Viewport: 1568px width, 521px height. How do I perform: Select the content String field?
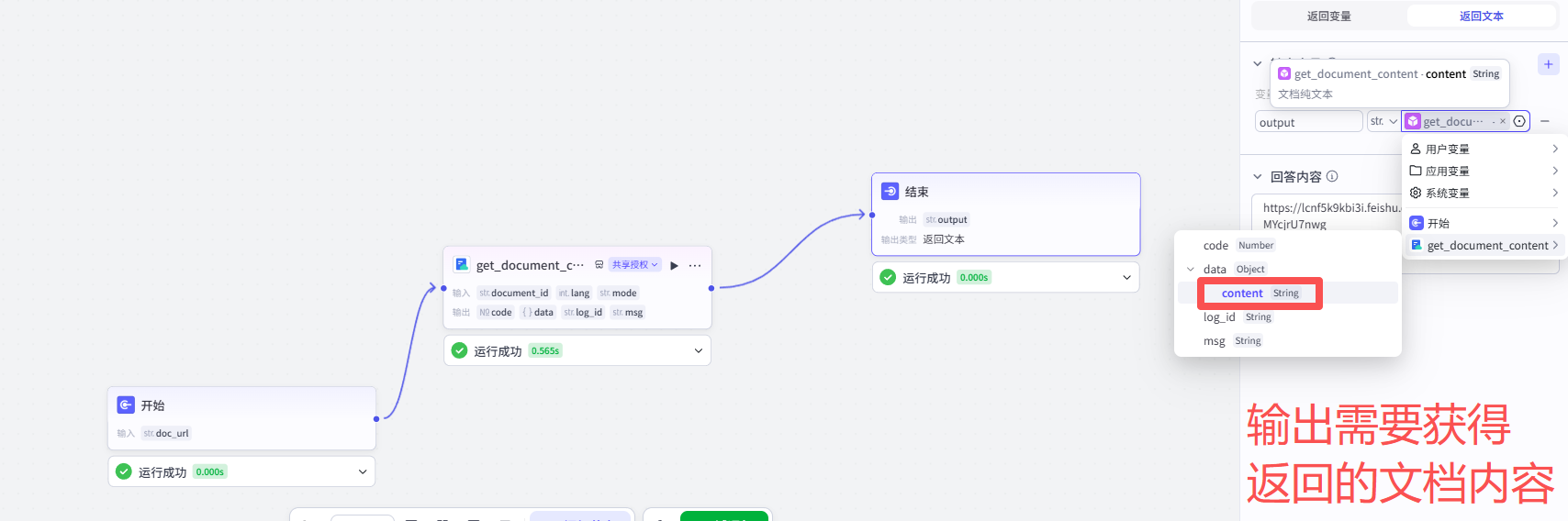(1288, 294)
